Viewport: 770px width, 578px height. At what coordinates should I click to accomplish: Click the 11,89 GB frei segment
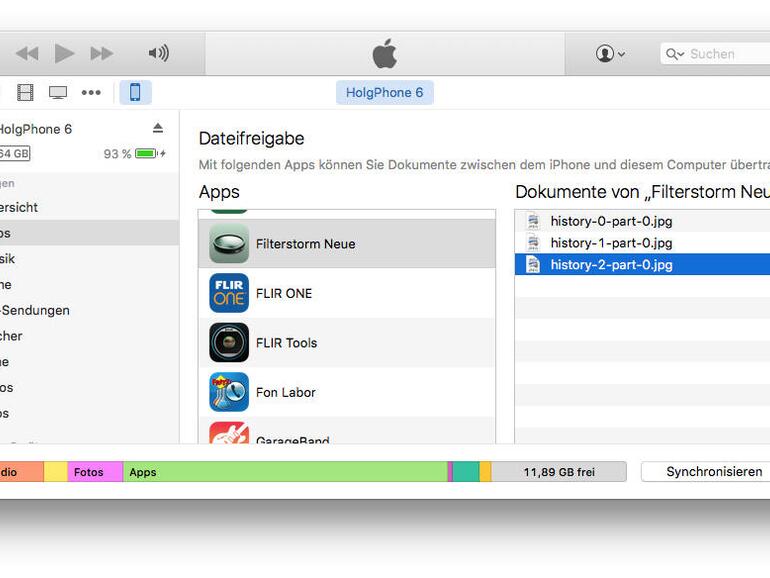(x=559, y=472)
